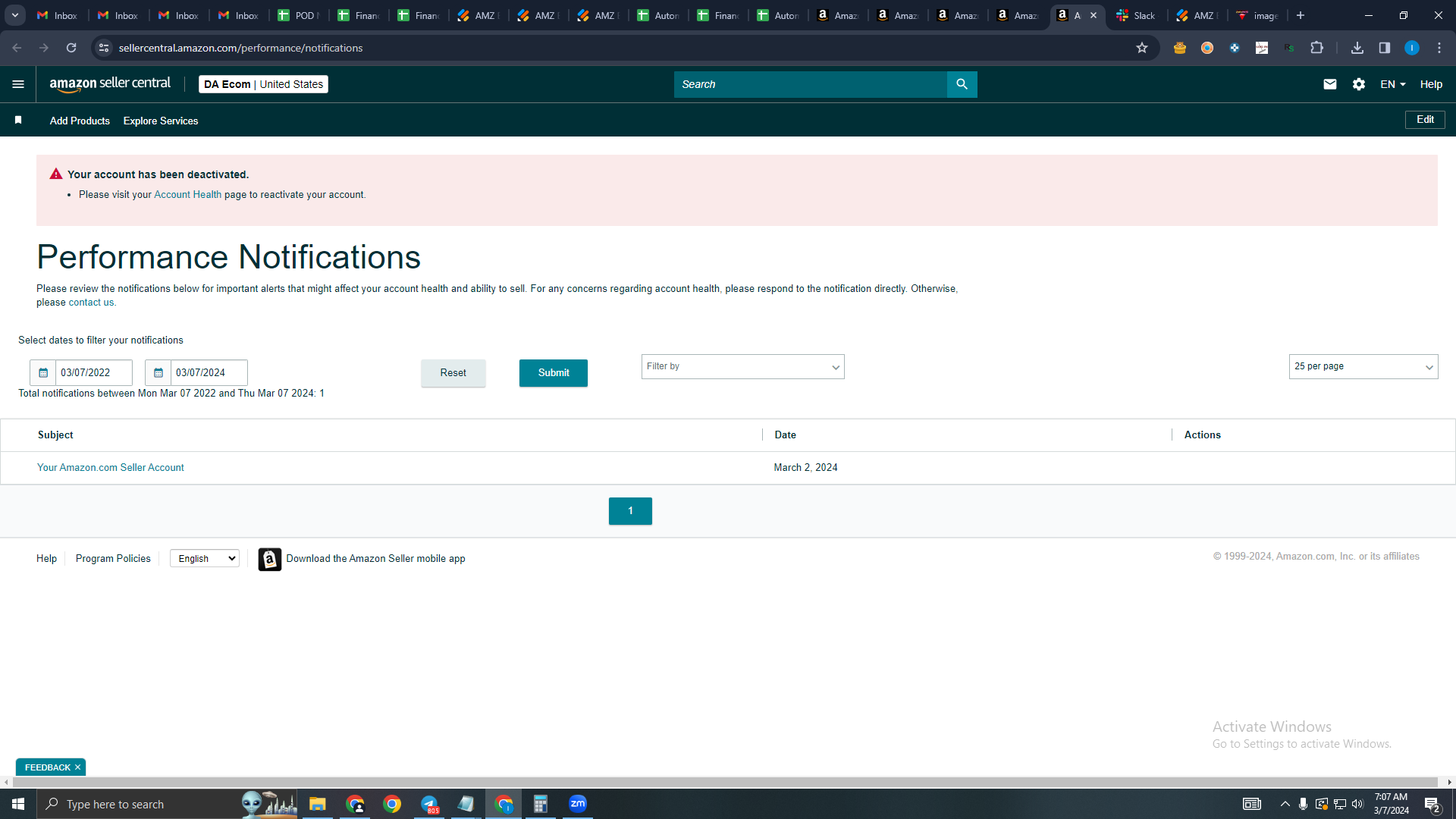Image resolution: width=1456 pixels, height=819 pixels.
Task: Open the Chrome three-dot menu
Action: coord(1439,48)
